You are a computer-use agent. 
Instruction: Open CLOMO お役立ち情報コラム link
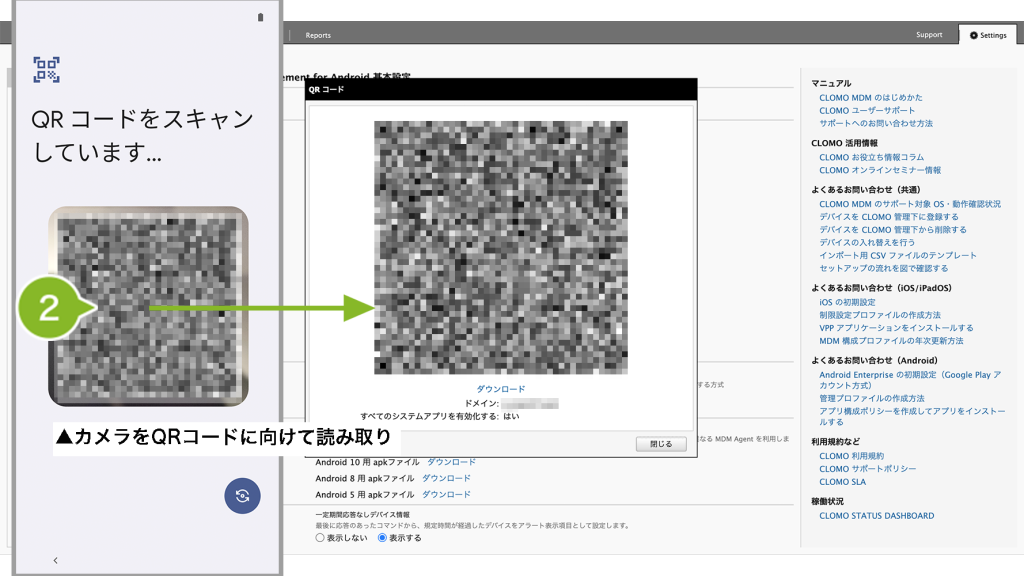pos(872,157)
